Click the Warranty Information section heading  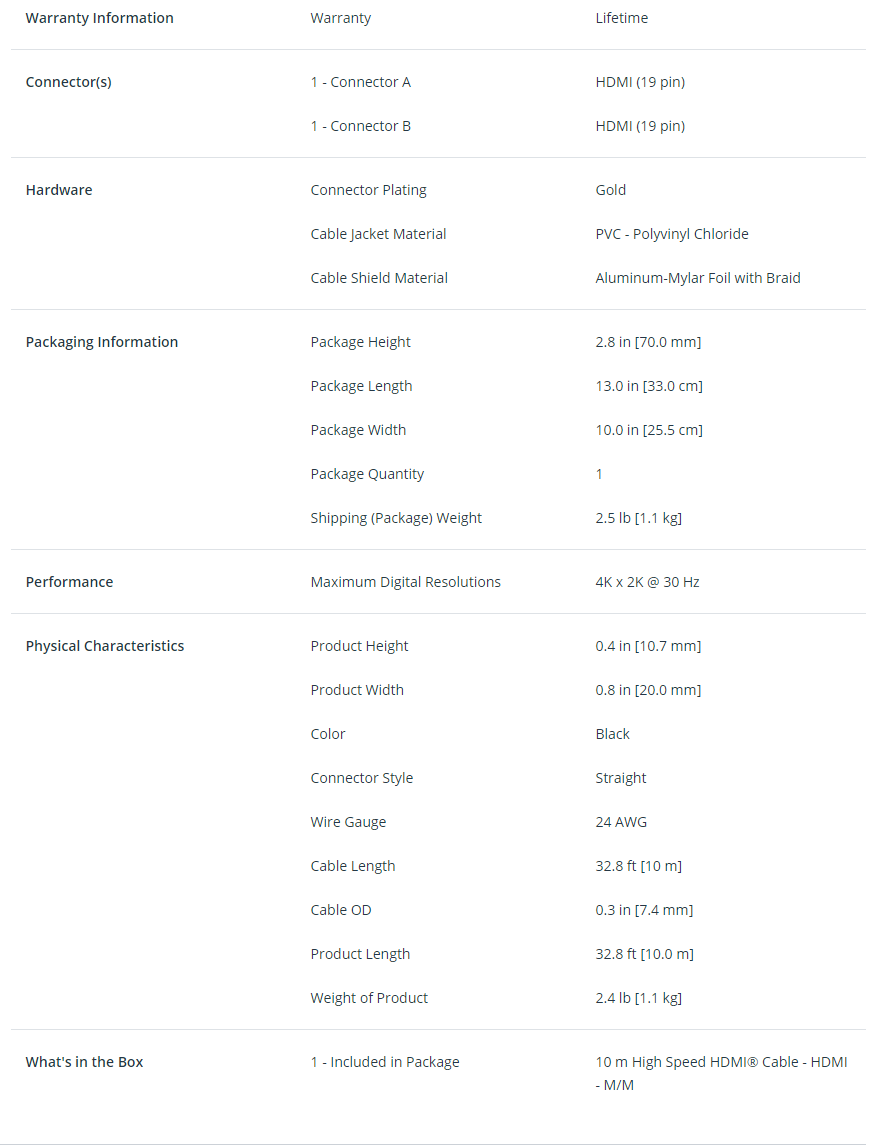coord(99,18)
